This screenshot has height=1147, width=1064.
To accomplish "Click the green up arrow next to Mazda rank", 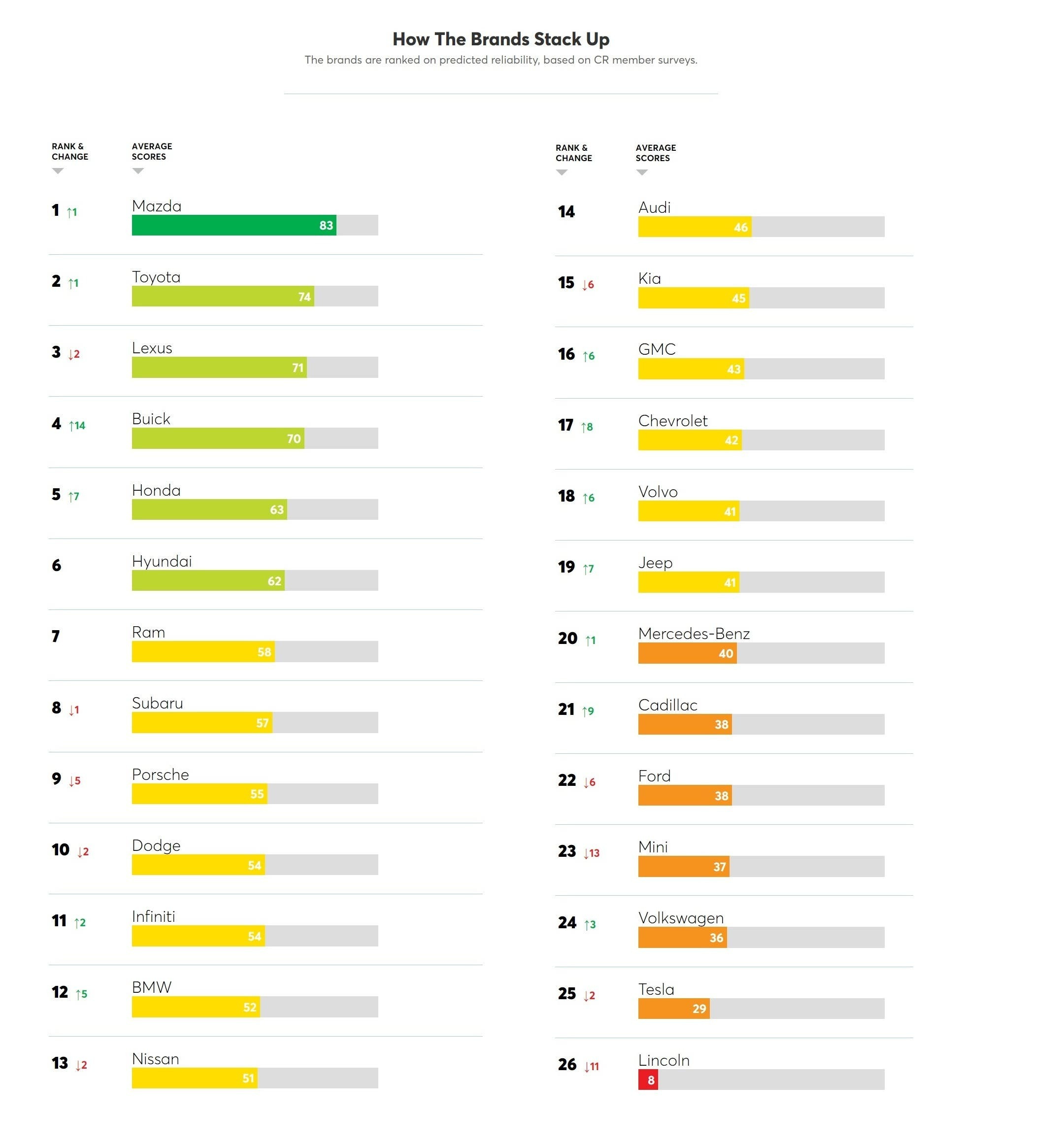I will tap(72, 212).
